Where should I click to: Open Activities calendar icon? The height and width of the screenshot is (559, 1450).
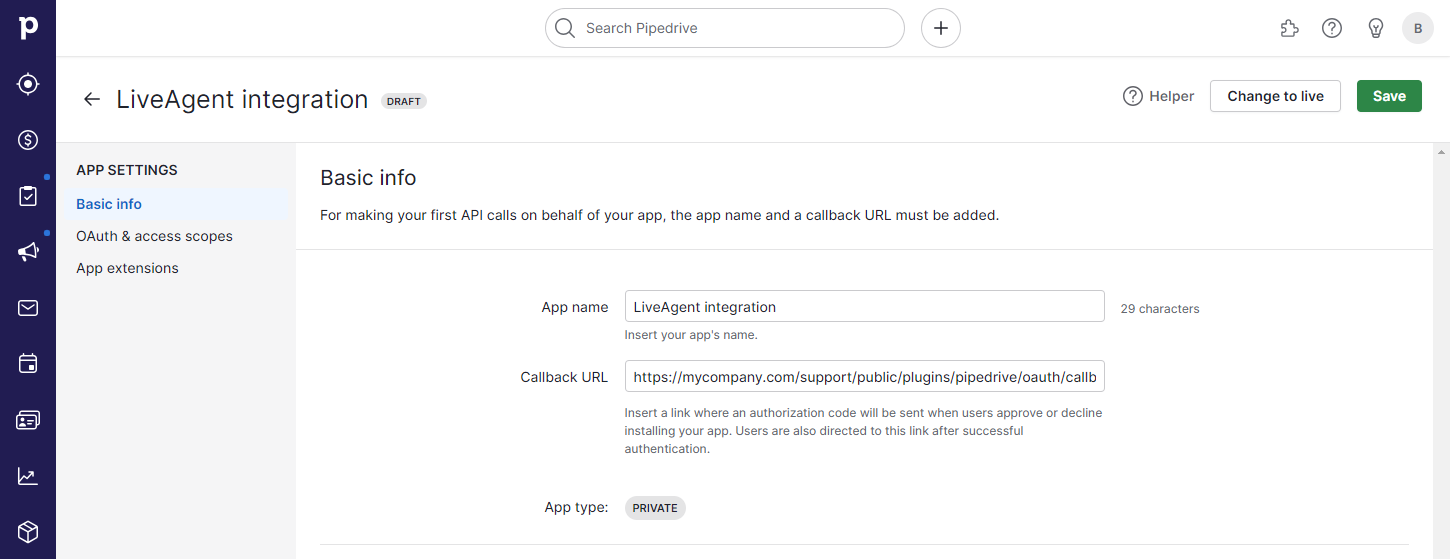click(28, 364)
